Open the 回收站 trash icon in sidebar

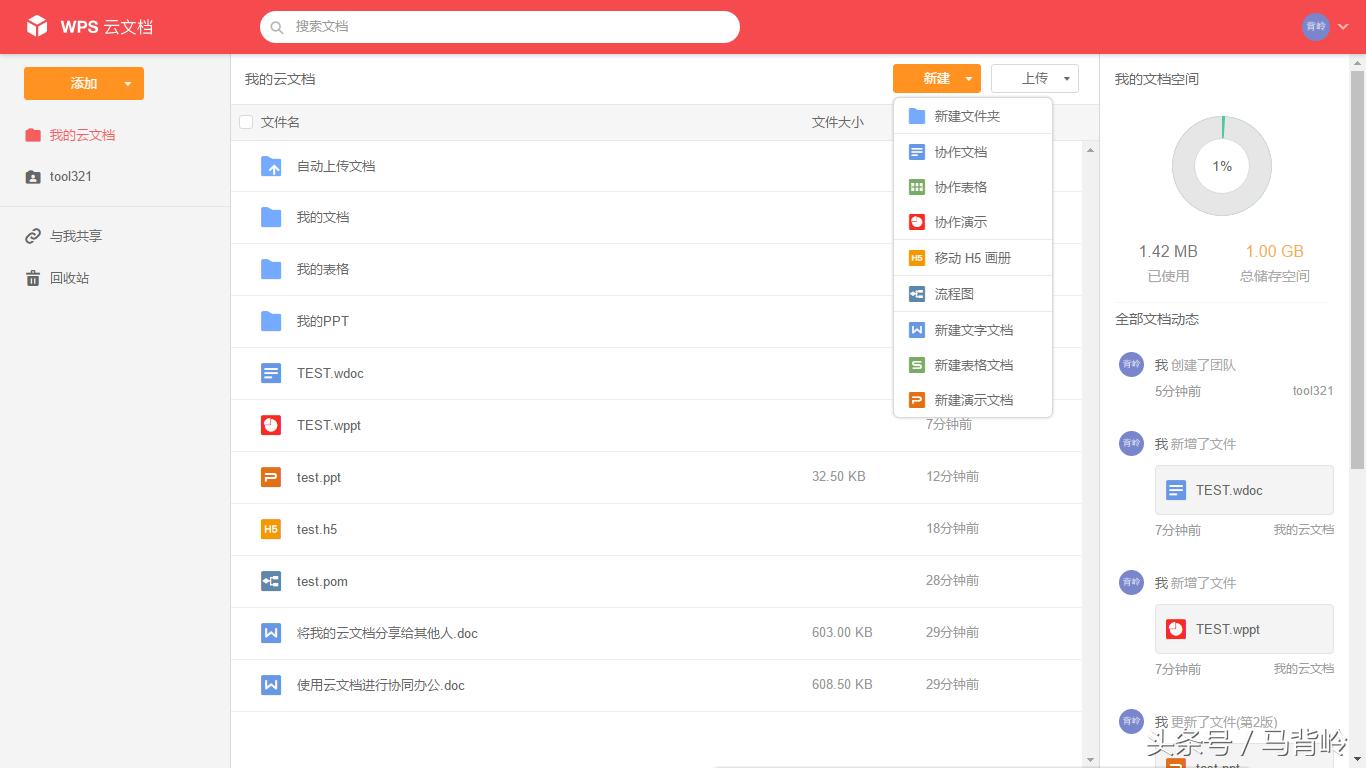pyautogui.click(x=33, y=278)
